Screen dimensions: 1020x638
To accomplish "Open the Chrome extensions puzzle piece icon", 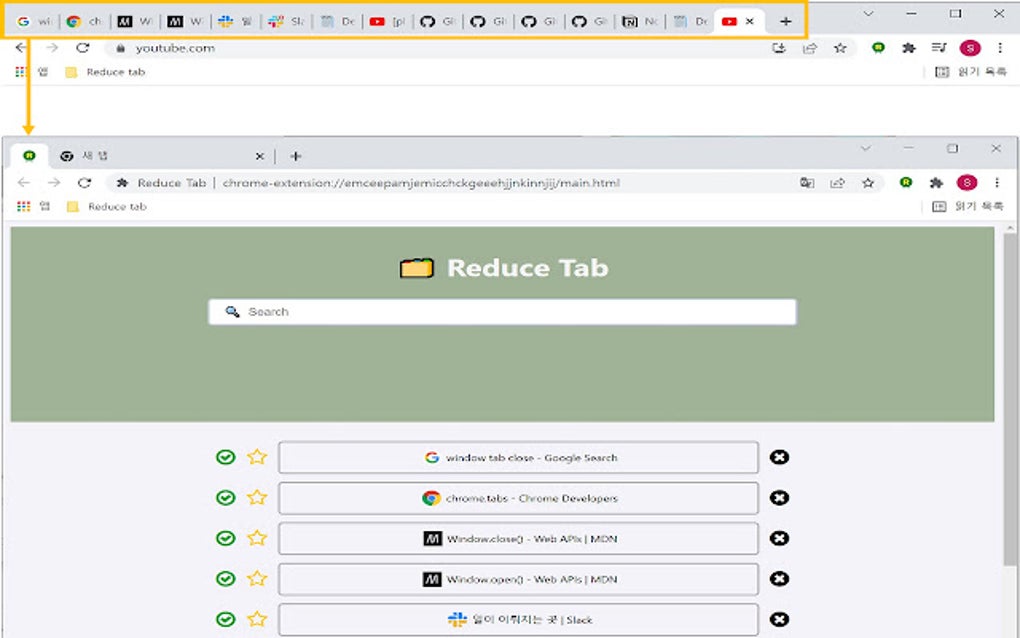I will click(936, 183).
